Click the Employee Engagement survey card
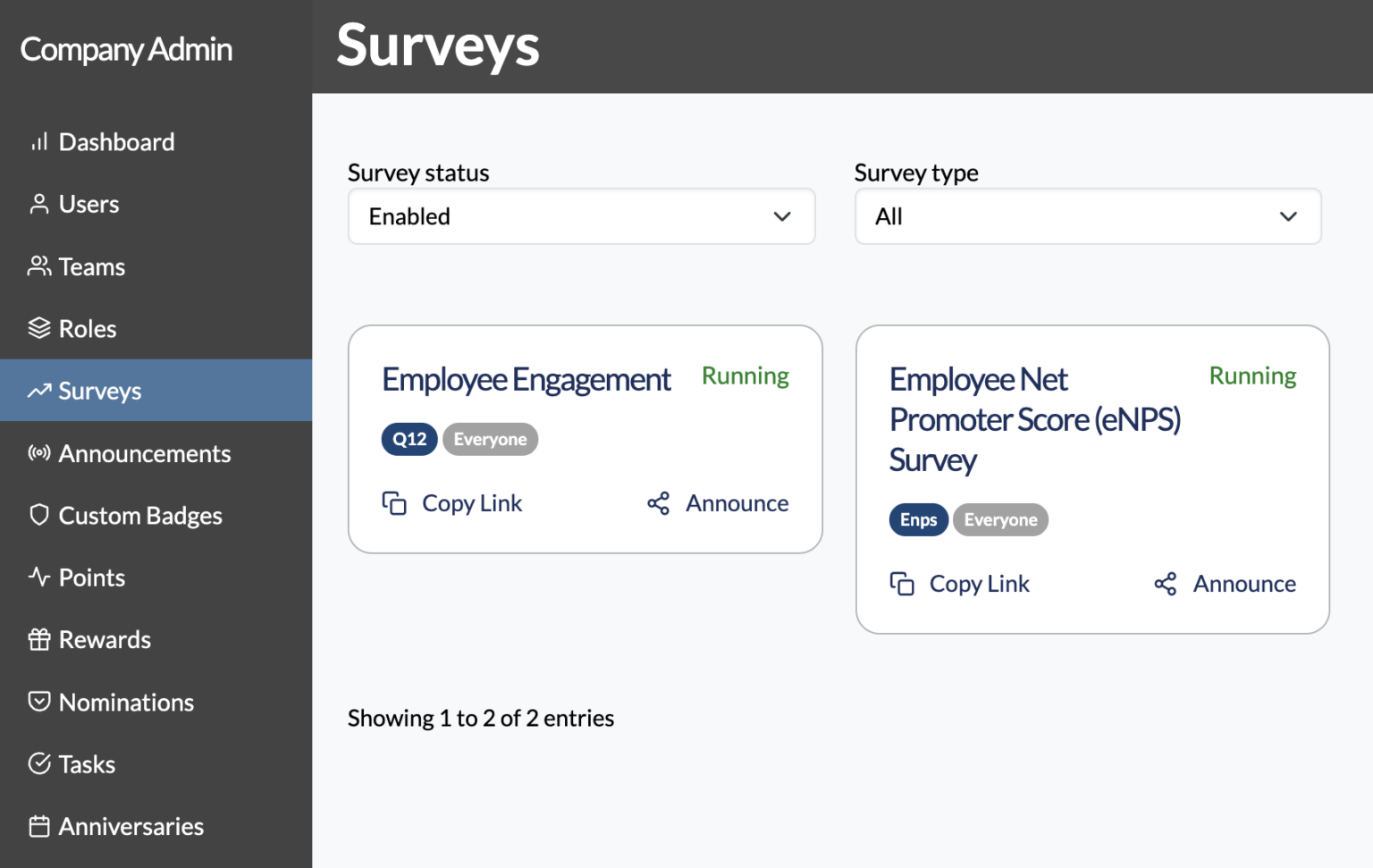The width and height of the screenshot is (1373, 868). click(585, 438)
